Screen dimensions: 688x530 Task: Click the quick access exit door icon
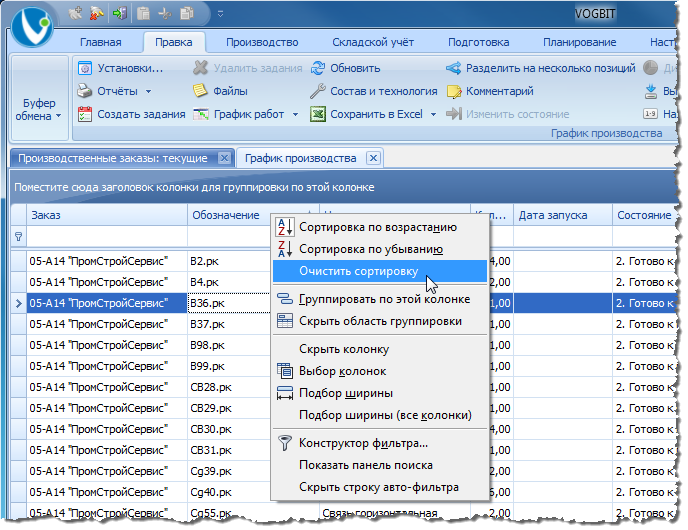tap(120, 14)
